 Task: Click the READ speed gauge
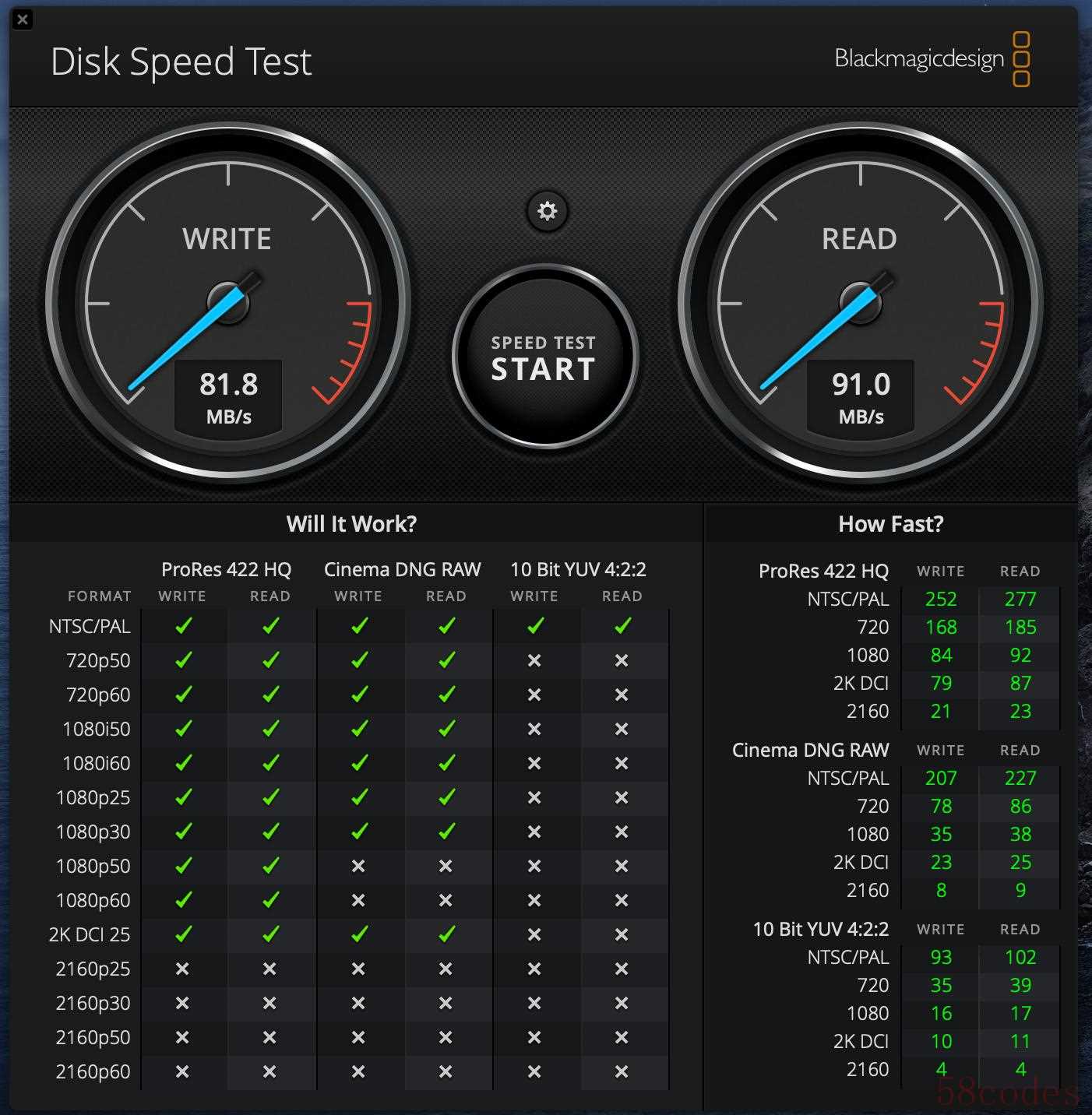pos(861,303)
